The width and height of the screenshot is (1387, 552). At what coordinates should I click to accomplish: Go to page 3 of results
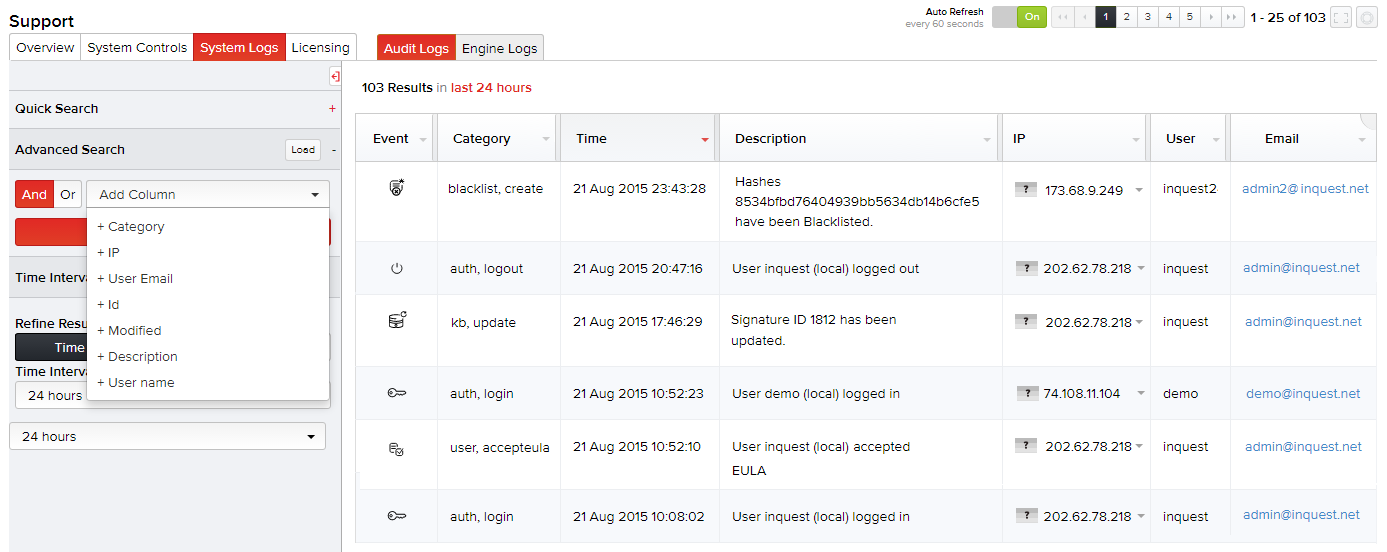(1148, 17)
